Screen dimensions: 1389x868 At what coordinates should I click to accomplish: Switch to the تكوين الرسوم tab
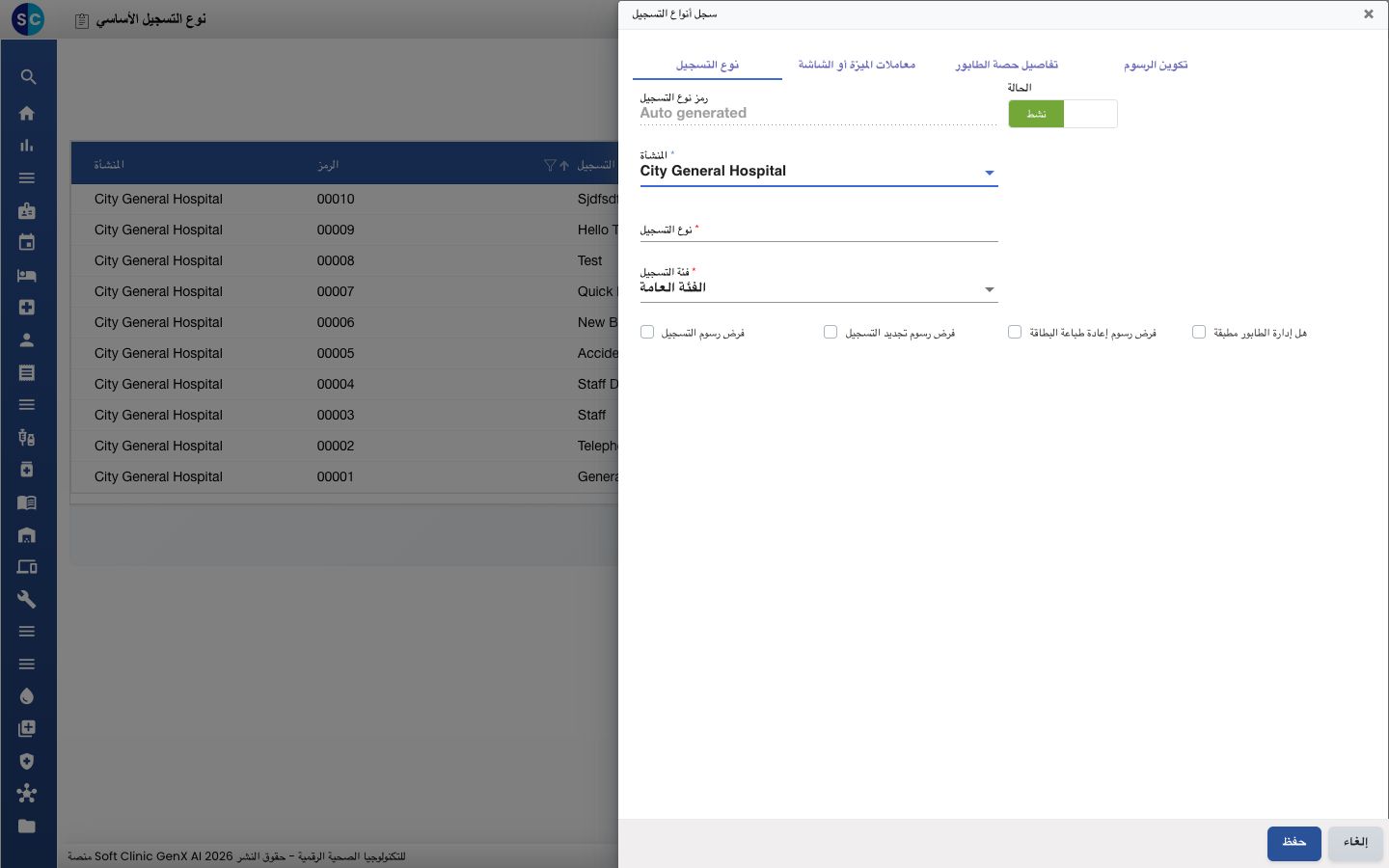click(x=1156, y=65)
